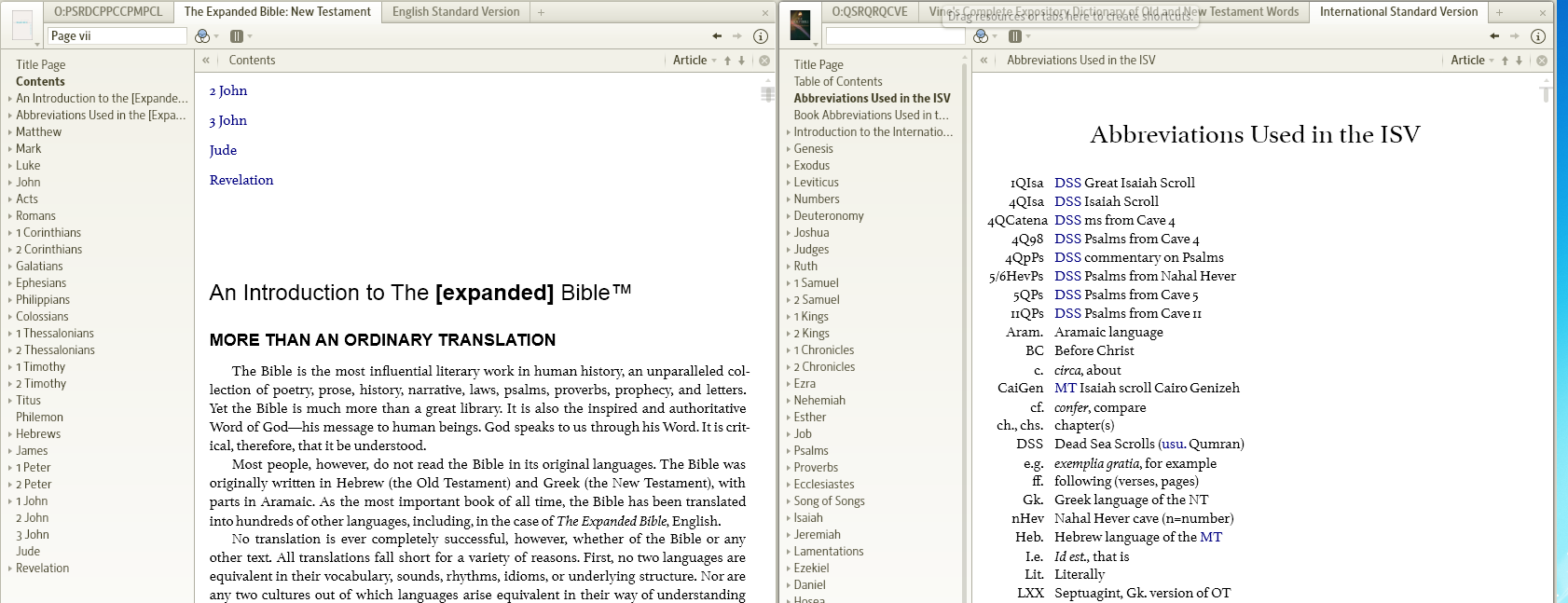Open column layout menu in Expanded Bible panel
Screen dimensions: 1568x603
point(241,36)
